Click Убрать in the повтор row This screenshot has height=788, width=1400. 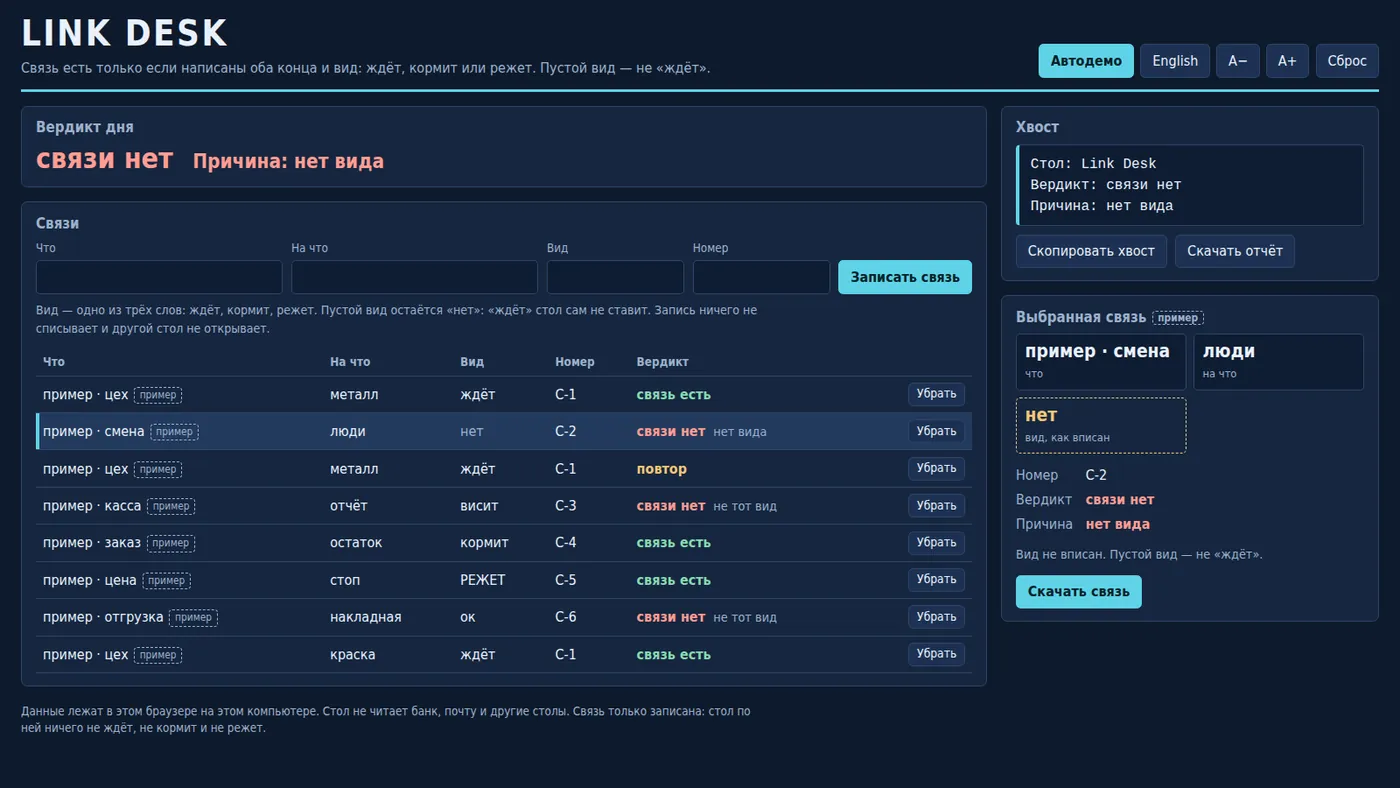937,468
